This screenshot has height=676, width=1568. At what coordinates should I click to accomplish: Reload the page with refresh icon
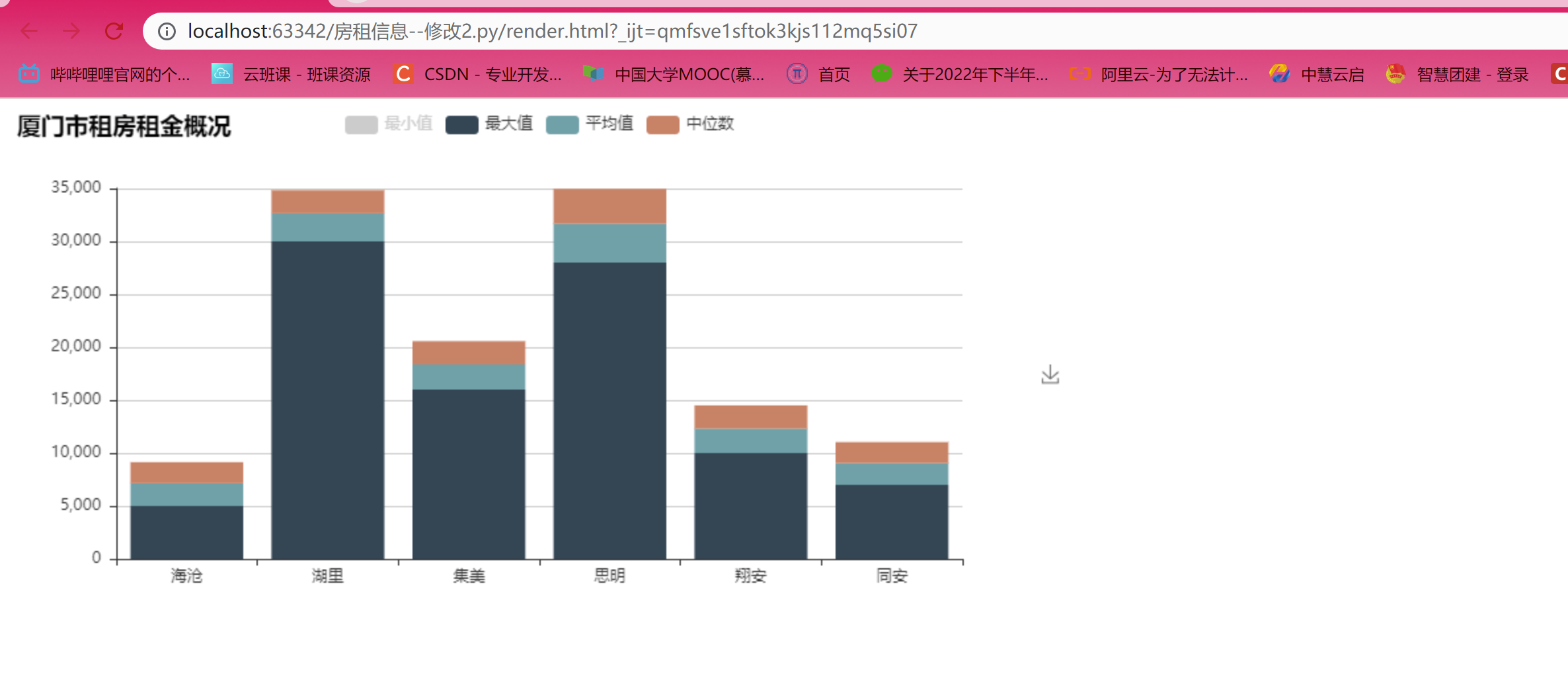point(114,31)
